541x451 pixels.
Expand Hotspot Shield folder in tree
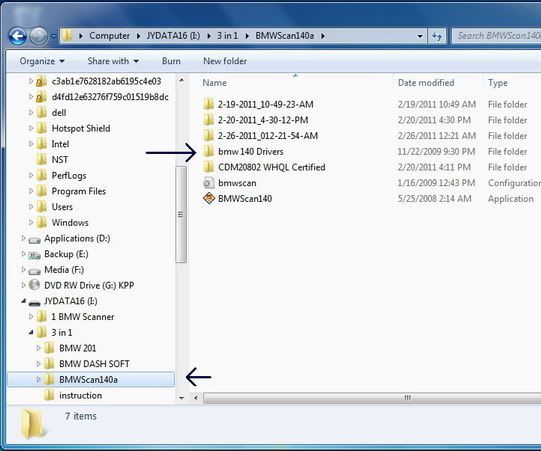coord(31,128)
